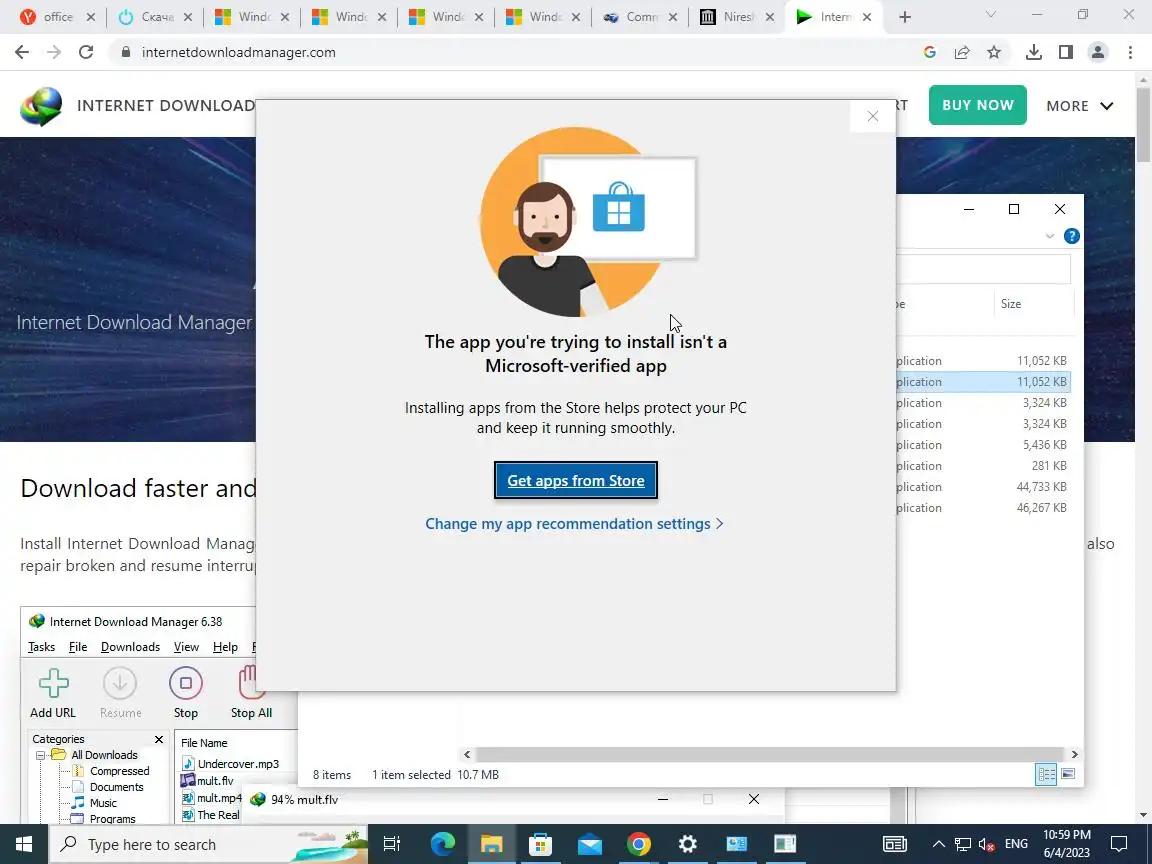1152x864 pixels.
Task: Switch to the Comn browser tab
Action: 639,17
